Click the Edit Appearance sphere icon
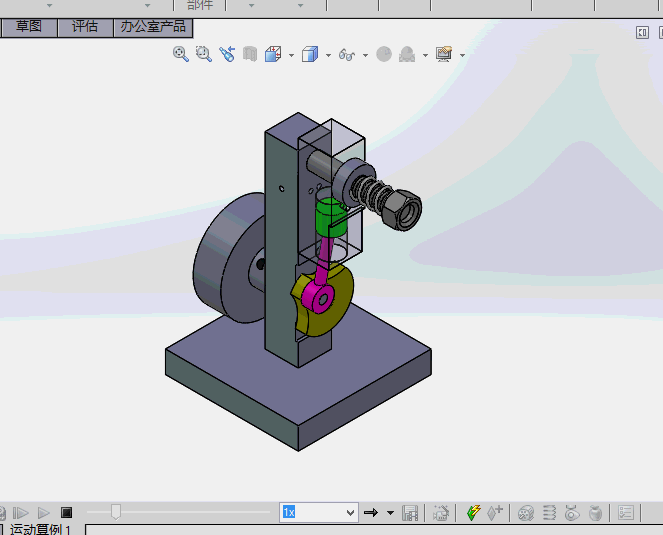663x535 pixels. (x=384, y=54)
